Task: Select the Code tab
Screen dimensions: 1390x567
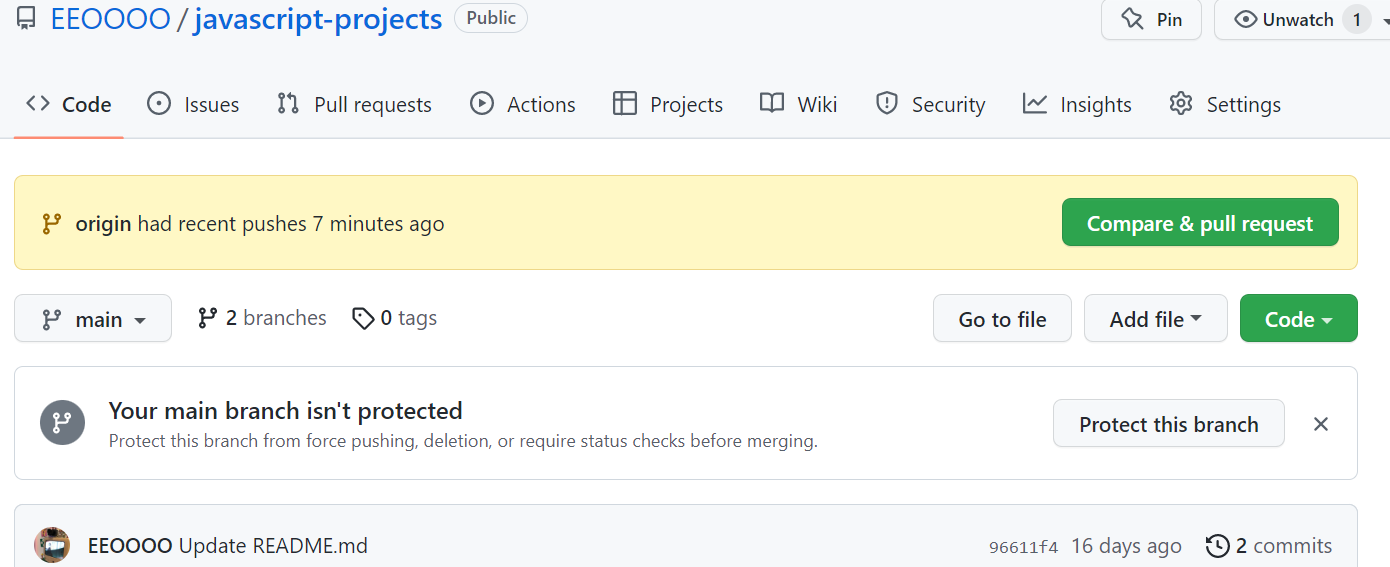Action: [69, 104]
